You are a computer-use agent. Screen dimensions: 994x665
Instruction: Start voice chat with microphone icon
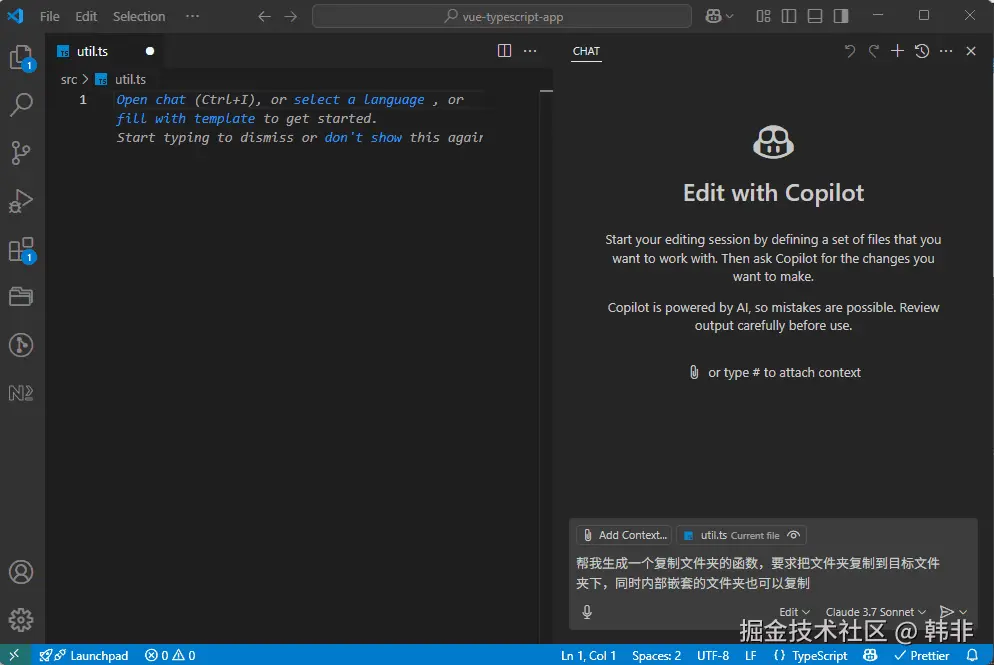coord(587,612)
